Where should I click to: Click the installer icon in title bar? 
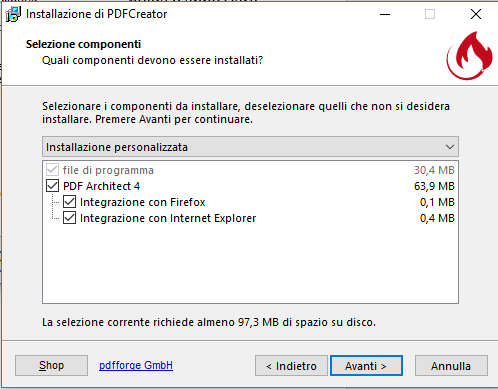click(x=13, y=14)
